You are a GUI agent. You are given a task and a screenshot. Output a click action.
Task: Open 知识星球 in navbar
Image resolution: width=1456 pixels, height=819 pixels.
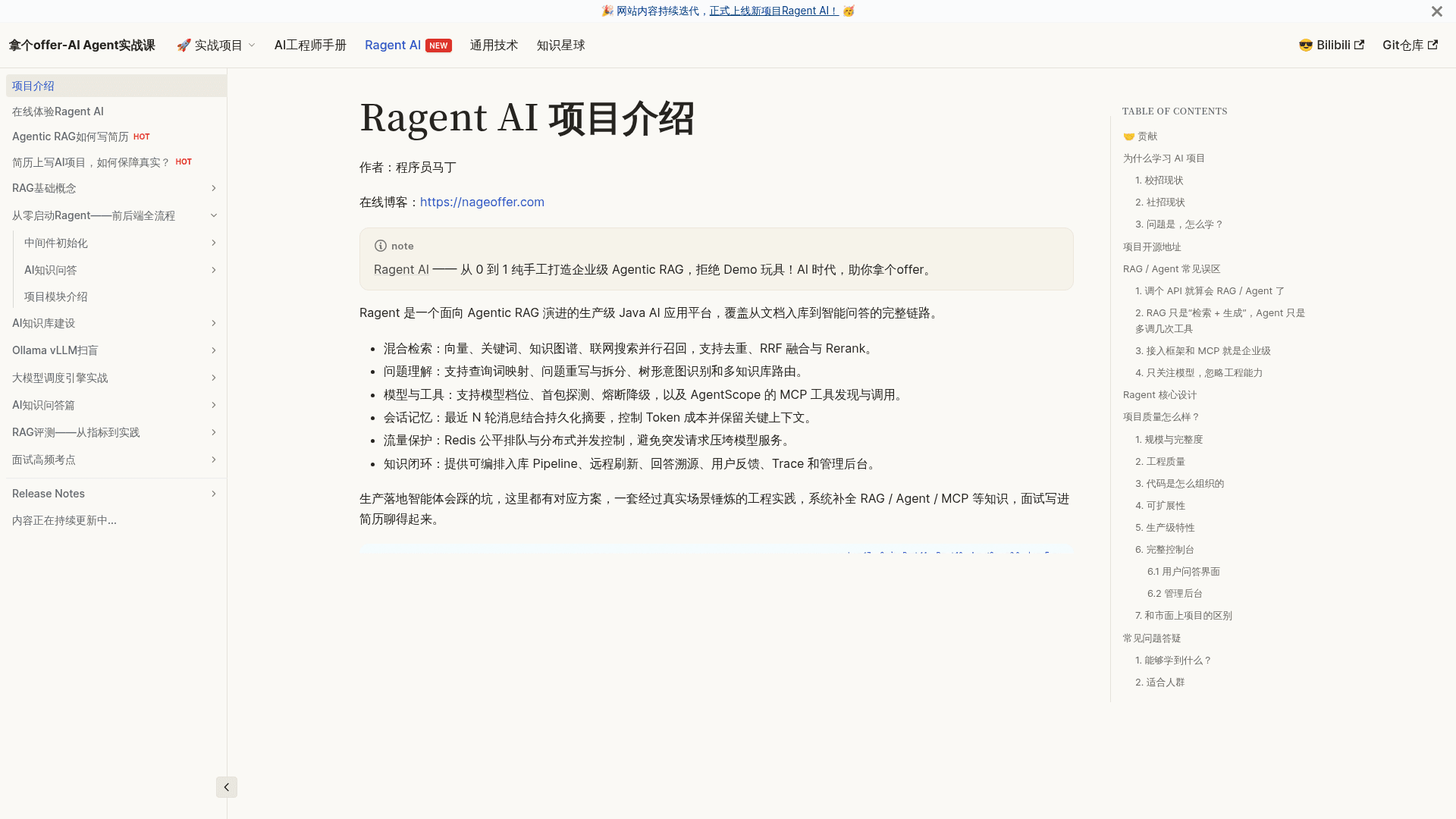pyautogui.click(x=560, y=45)
